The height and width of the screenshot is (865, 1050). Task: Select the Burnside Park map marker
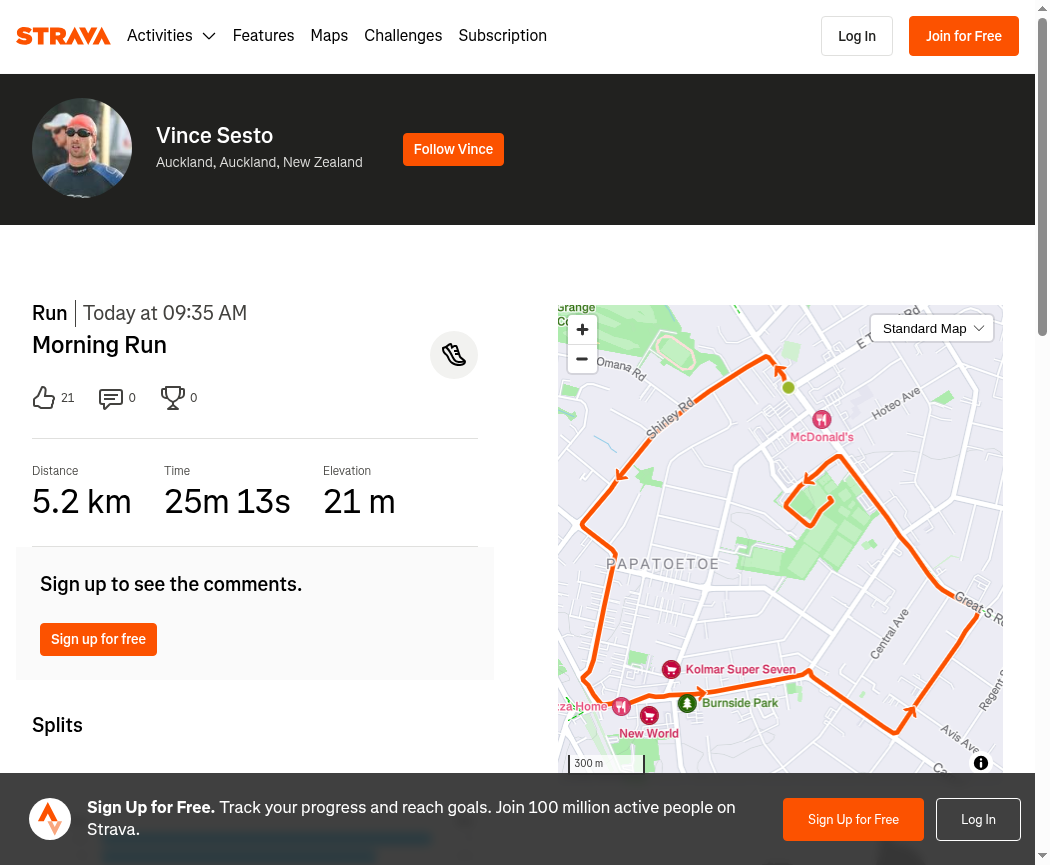click(687, 704)
